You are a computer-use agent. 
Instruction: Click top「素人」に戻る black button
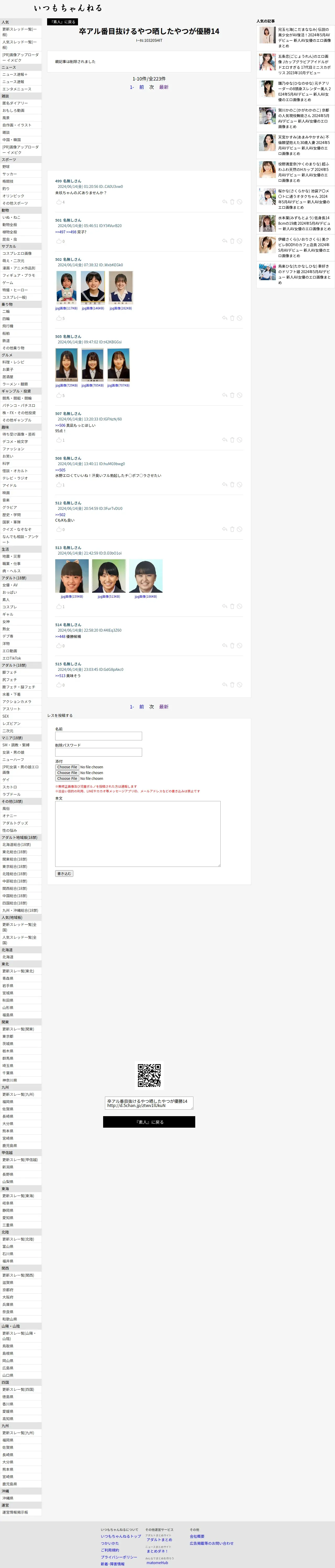point(62,22)
